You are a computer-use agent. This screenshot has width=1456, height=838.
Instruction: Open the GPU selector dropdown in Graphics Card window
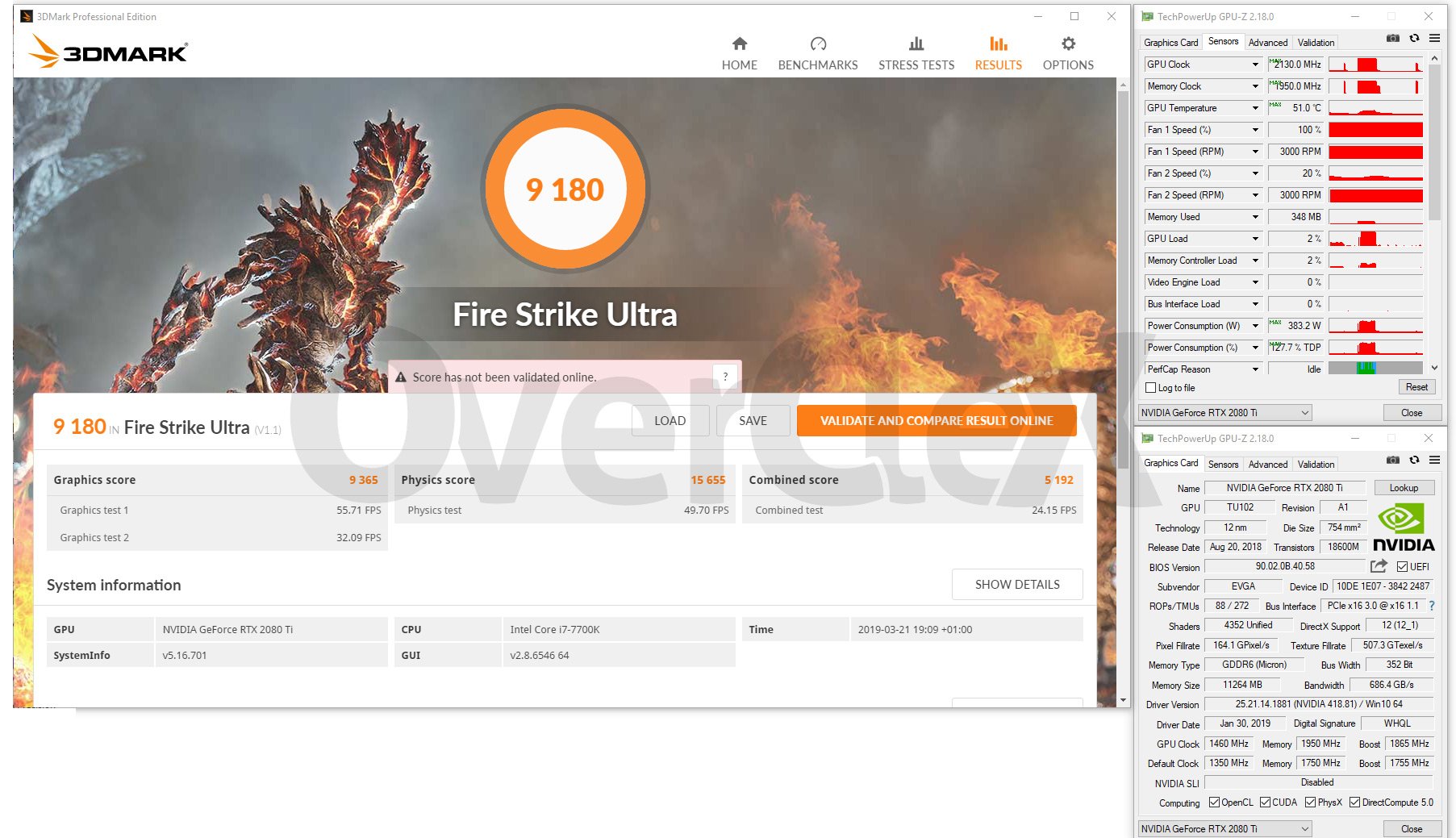tap(1224, 828)
